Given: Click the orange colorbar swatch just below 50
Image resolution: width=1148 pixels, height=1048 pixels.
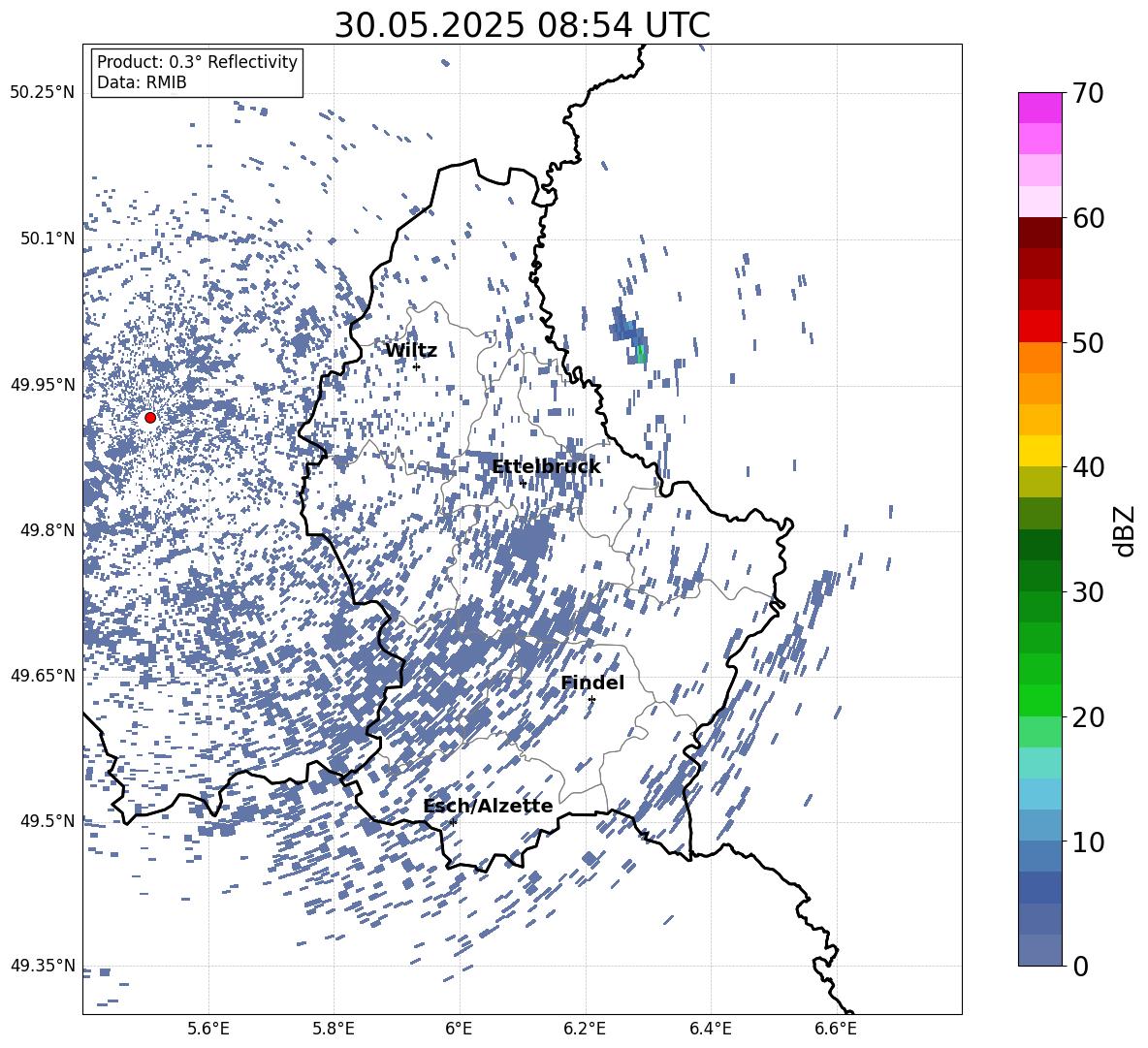Looking at the screenshot, I should click(1040, 358).
